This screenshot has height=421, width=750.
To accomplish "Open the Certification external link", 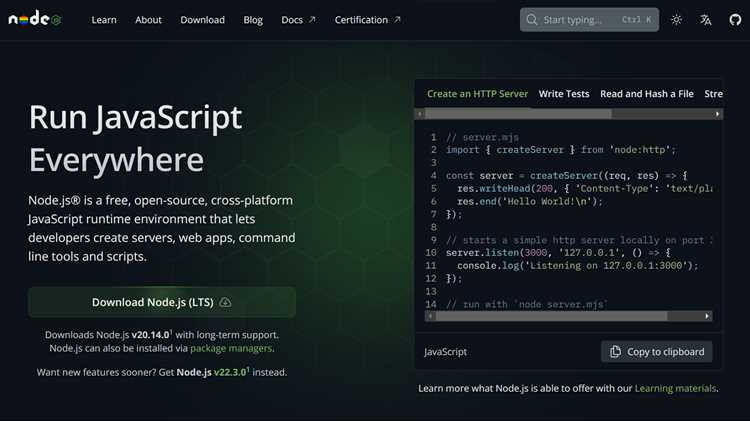I will pos(367,20).
